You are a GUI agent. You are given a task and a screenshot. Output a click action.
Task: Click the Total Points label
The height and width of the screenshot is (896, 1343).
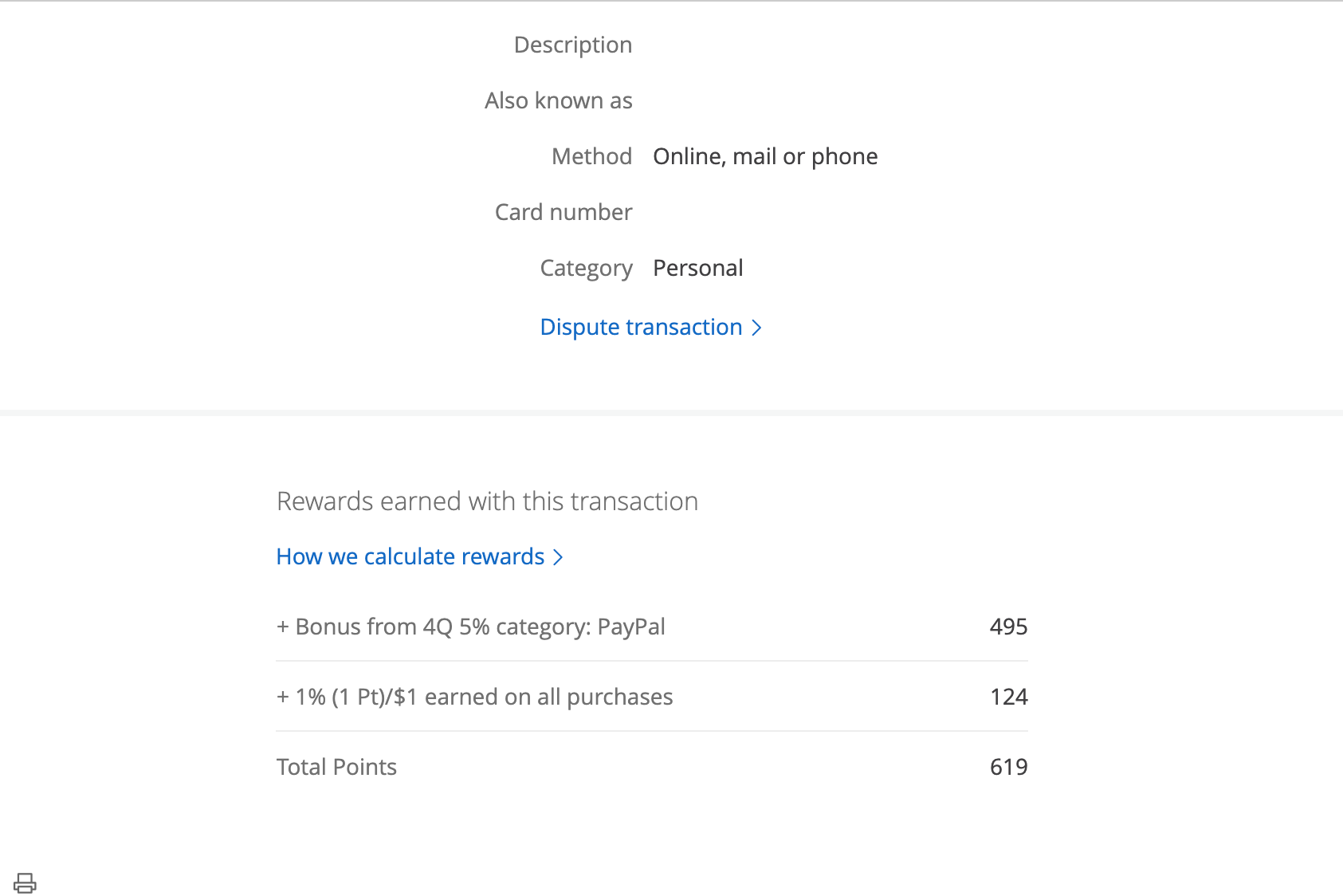coord(336,767)
